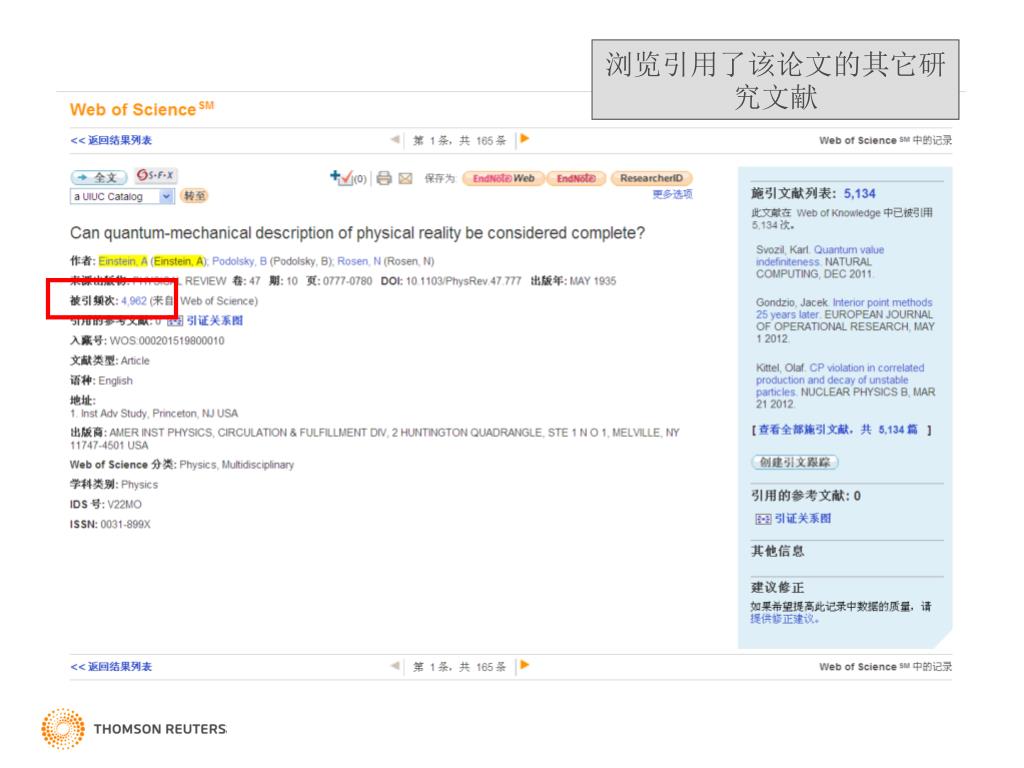Click 创建引文跟踪 create citation alert button
The image size is (1024, 768).
tap(795, 462)
